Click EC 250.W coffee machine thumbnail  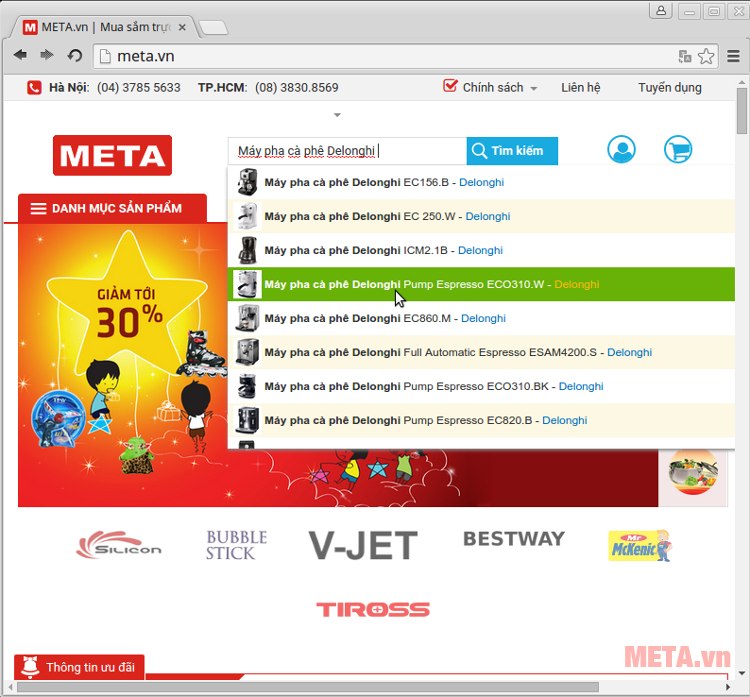click(247, 216)
